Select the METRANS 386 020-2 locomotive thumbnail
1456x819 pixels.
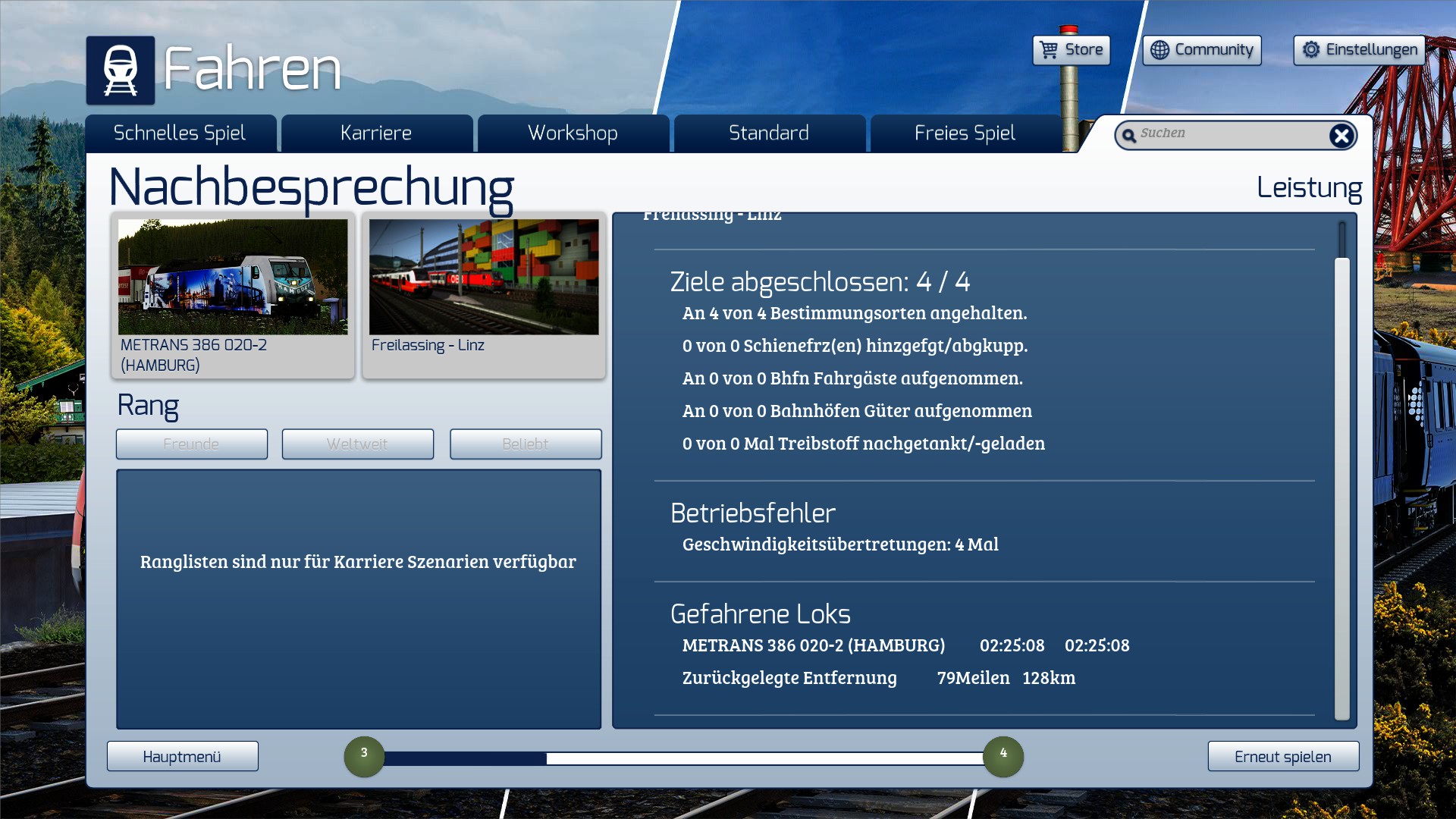click(x=233, y=278)
